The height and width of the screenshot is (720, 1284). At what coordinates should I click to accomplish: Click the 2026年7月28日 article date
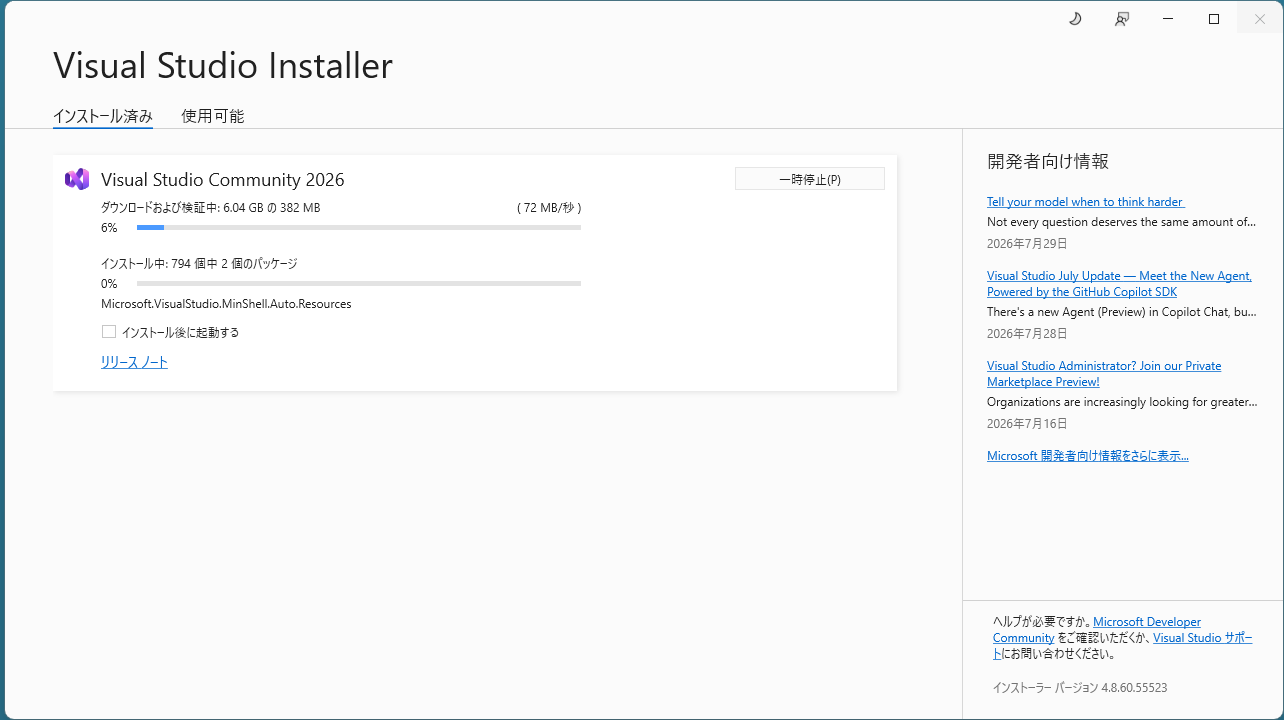pyautogui.click(x=1027, y=334)
